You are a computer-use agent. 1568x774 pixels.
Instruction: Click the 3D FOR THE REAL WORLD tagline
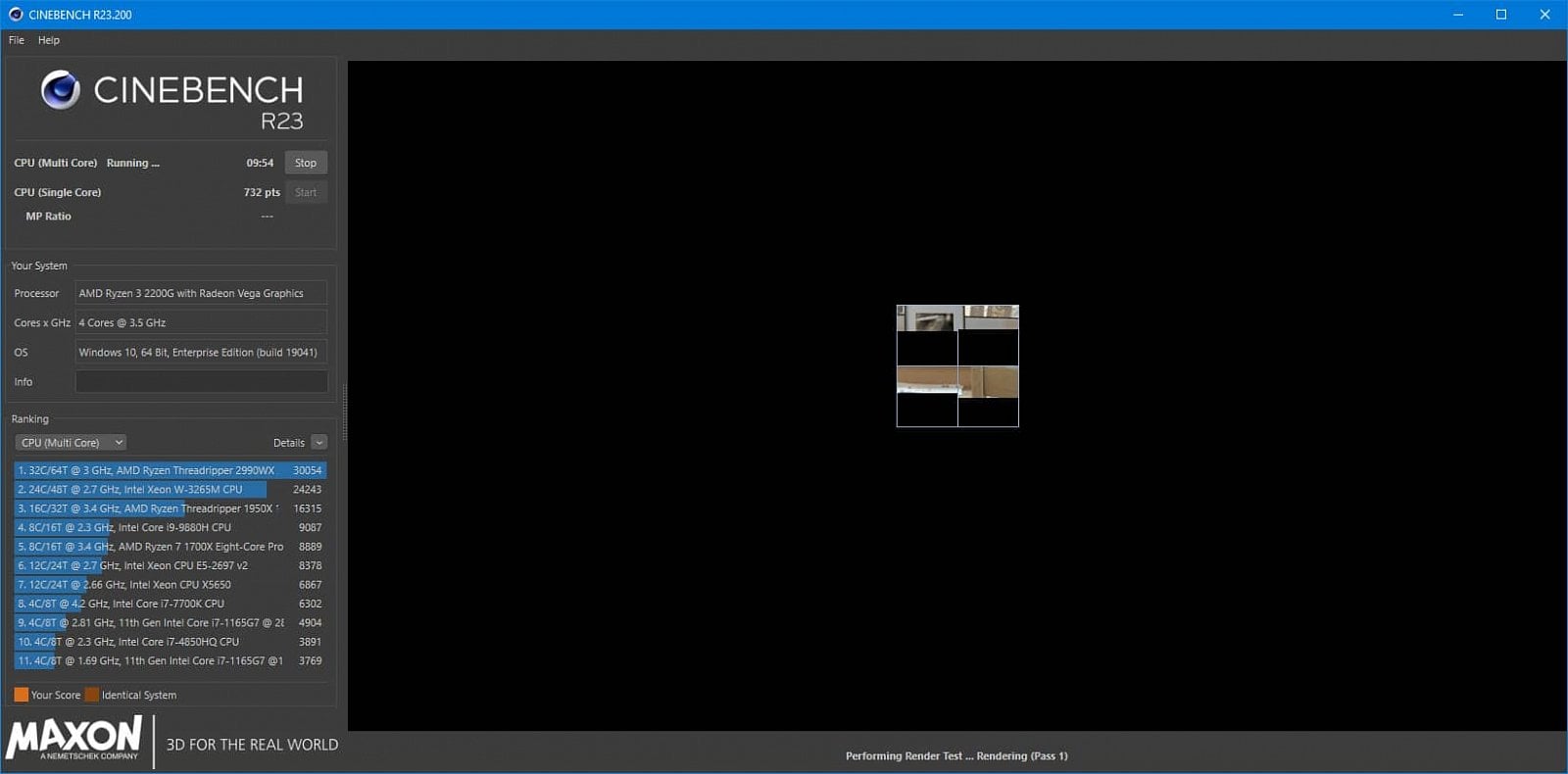click(x=252, y=745)
